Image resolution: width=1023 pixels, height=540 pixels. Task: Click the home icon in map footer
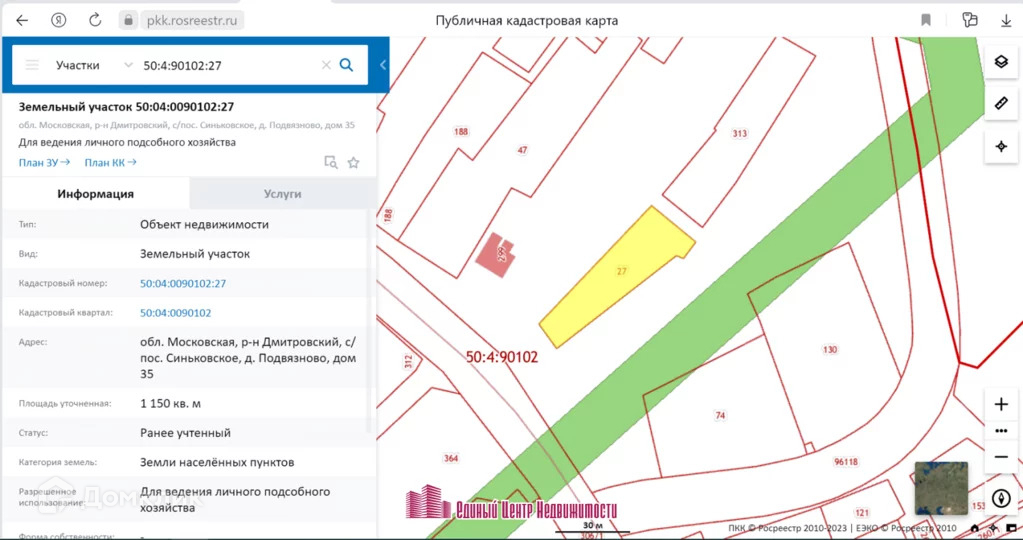[x=974, y=529]
